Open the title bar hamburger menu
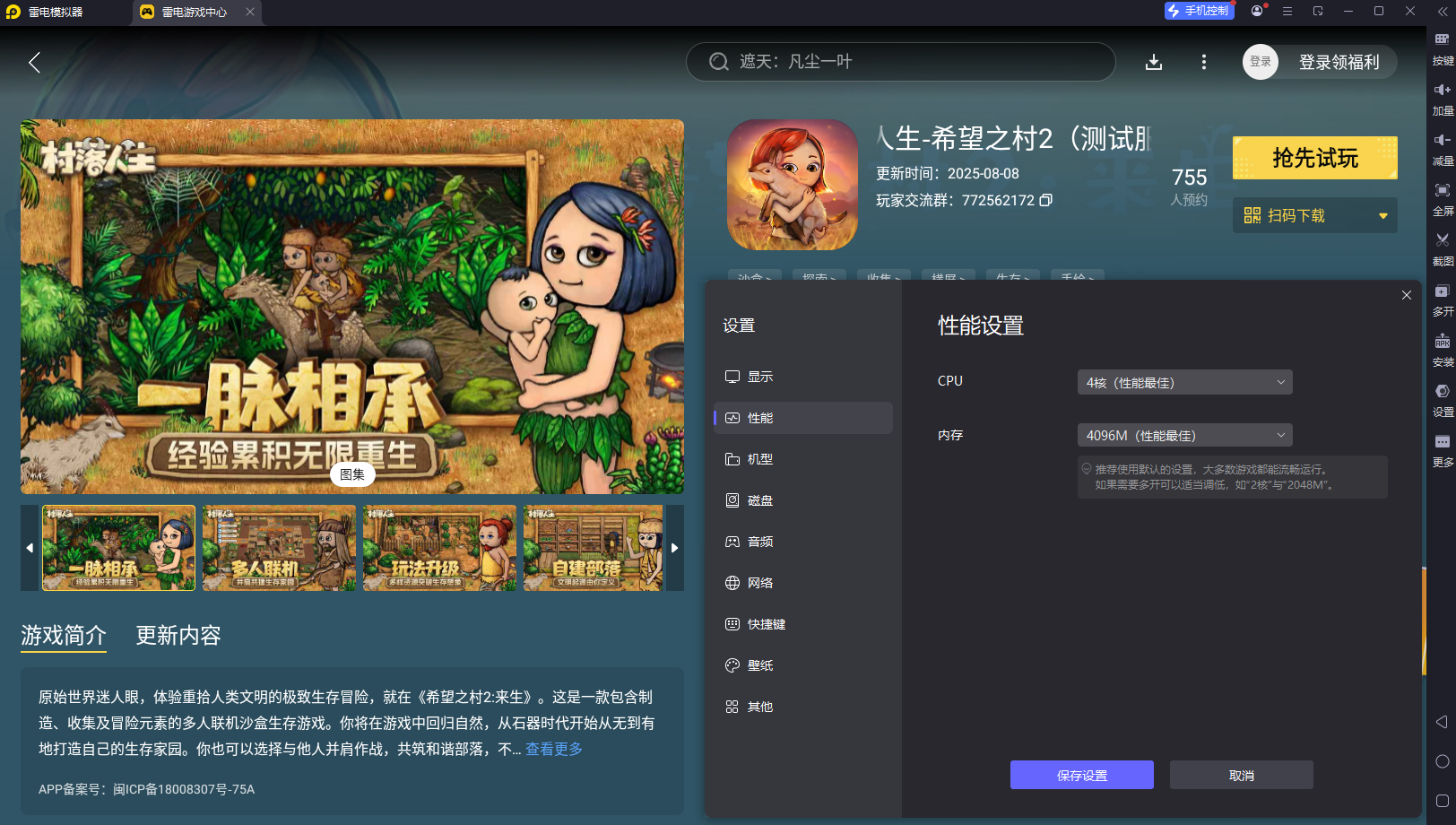 coord(1287,11)
